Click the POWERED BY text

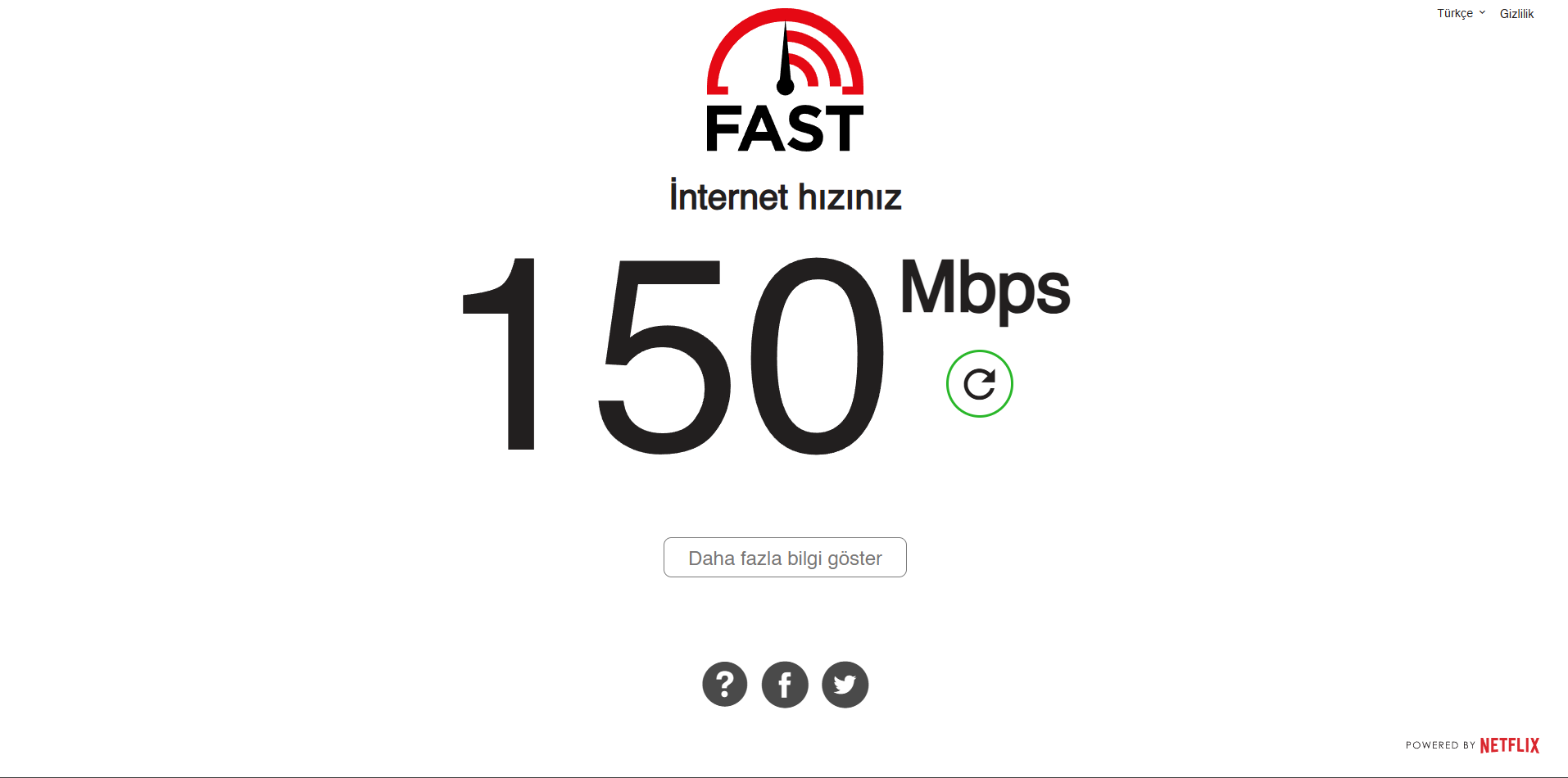coord(1440,745)
